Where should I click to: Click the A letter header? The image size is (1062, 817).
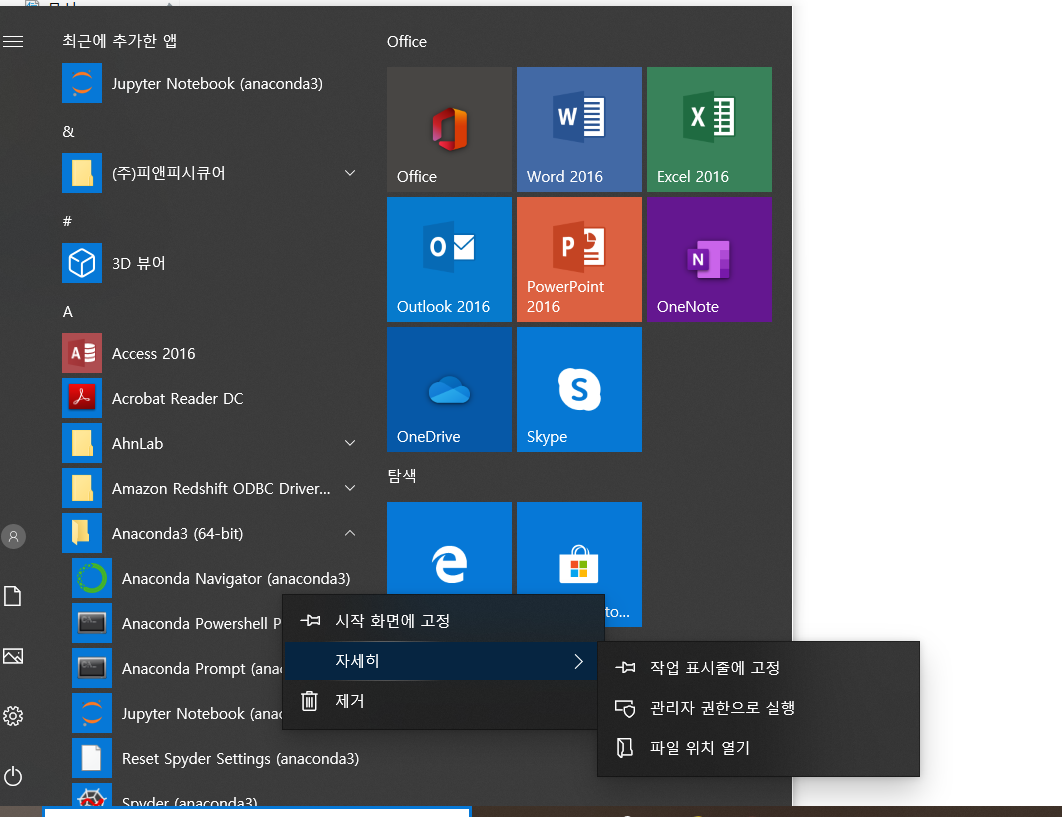[x=68, y=312]
